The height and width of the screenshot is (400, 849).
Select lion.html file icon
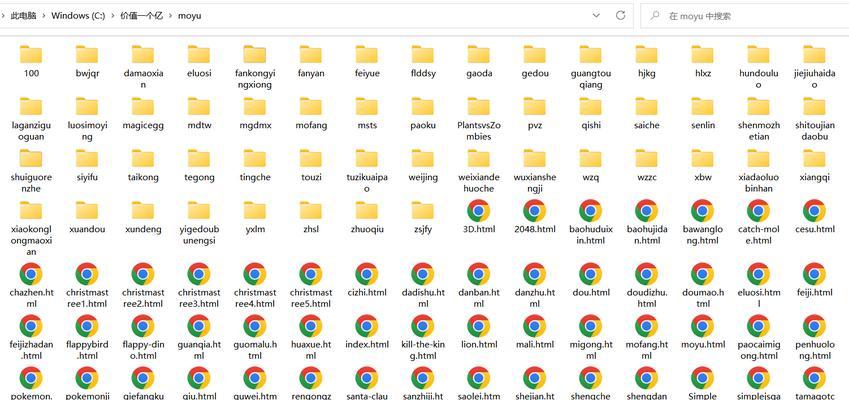(479, 326)
